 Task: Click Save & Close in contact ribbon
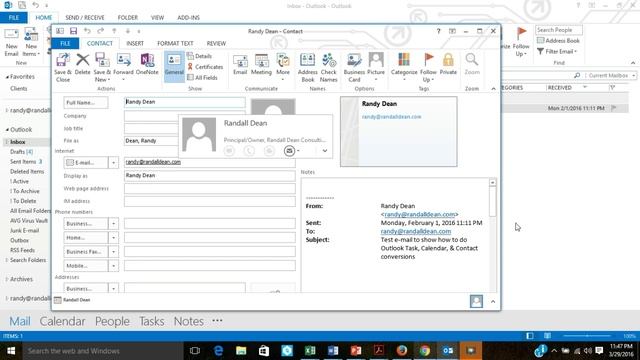62,67
